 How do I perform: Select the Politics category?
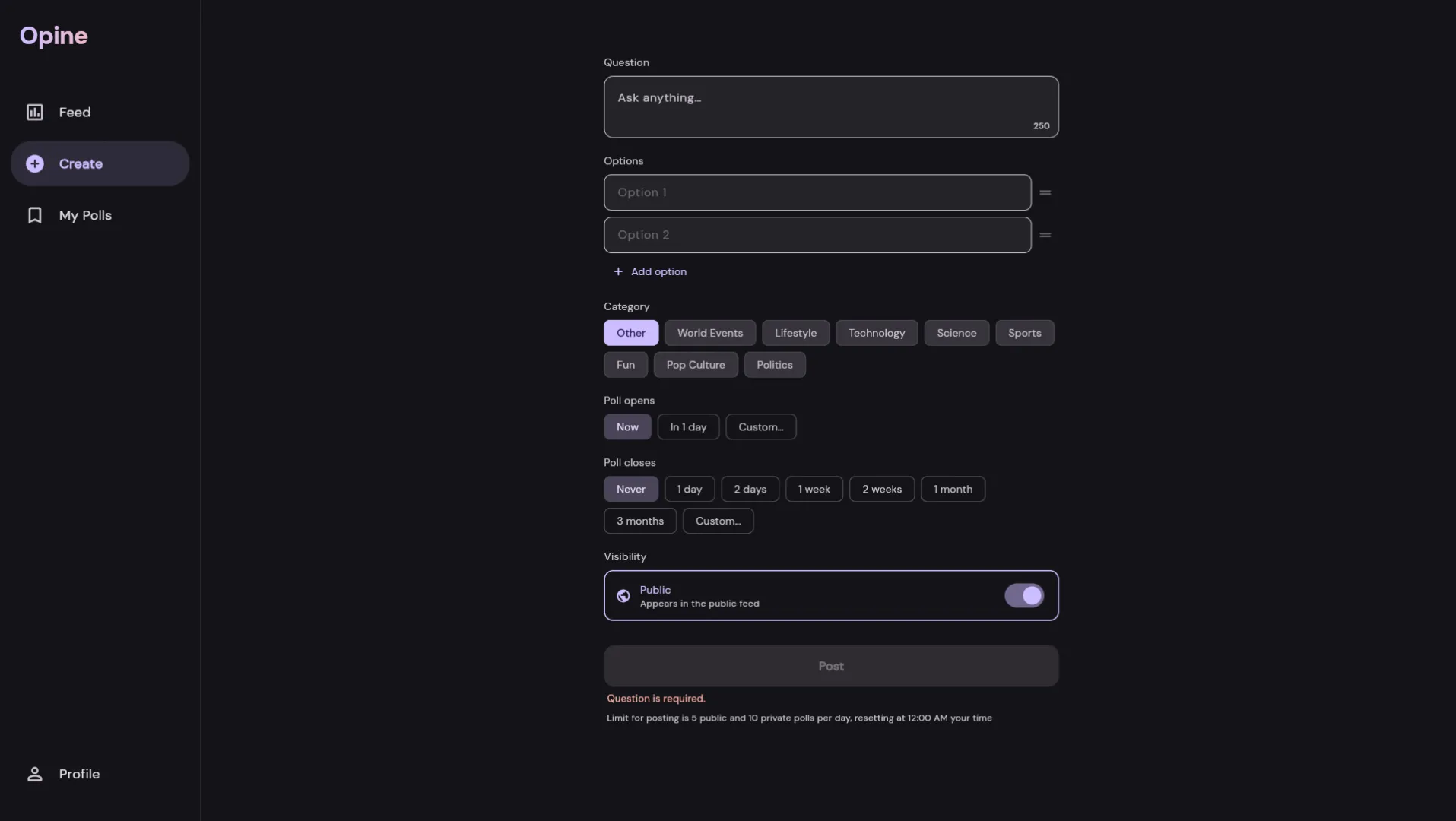[x=775, y=365]
